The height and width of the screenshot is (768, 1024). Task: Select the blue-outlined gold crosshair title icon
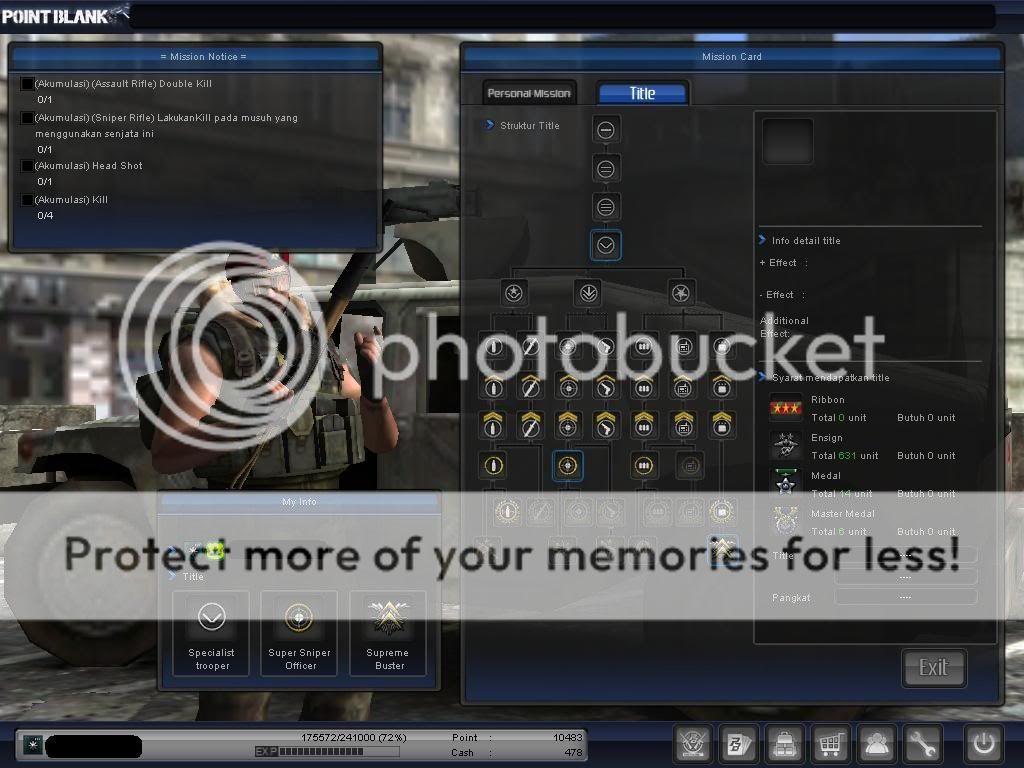click(568, 466)
